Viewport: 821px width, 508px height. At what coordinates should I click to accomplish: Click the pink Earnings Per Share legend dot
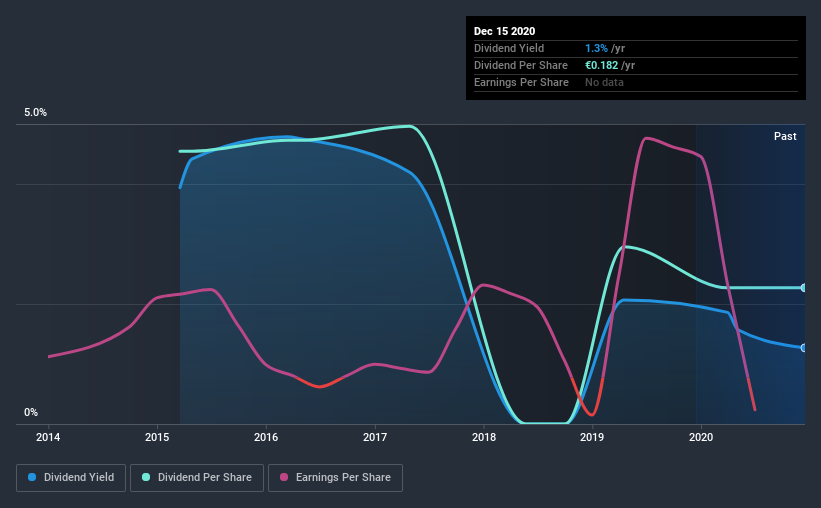[x=284, y=477]
